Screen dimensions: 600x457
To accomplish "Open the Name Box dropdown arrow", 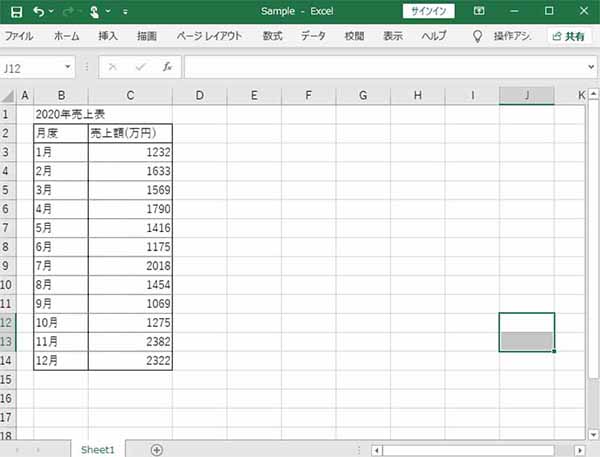I will (68, 67).
